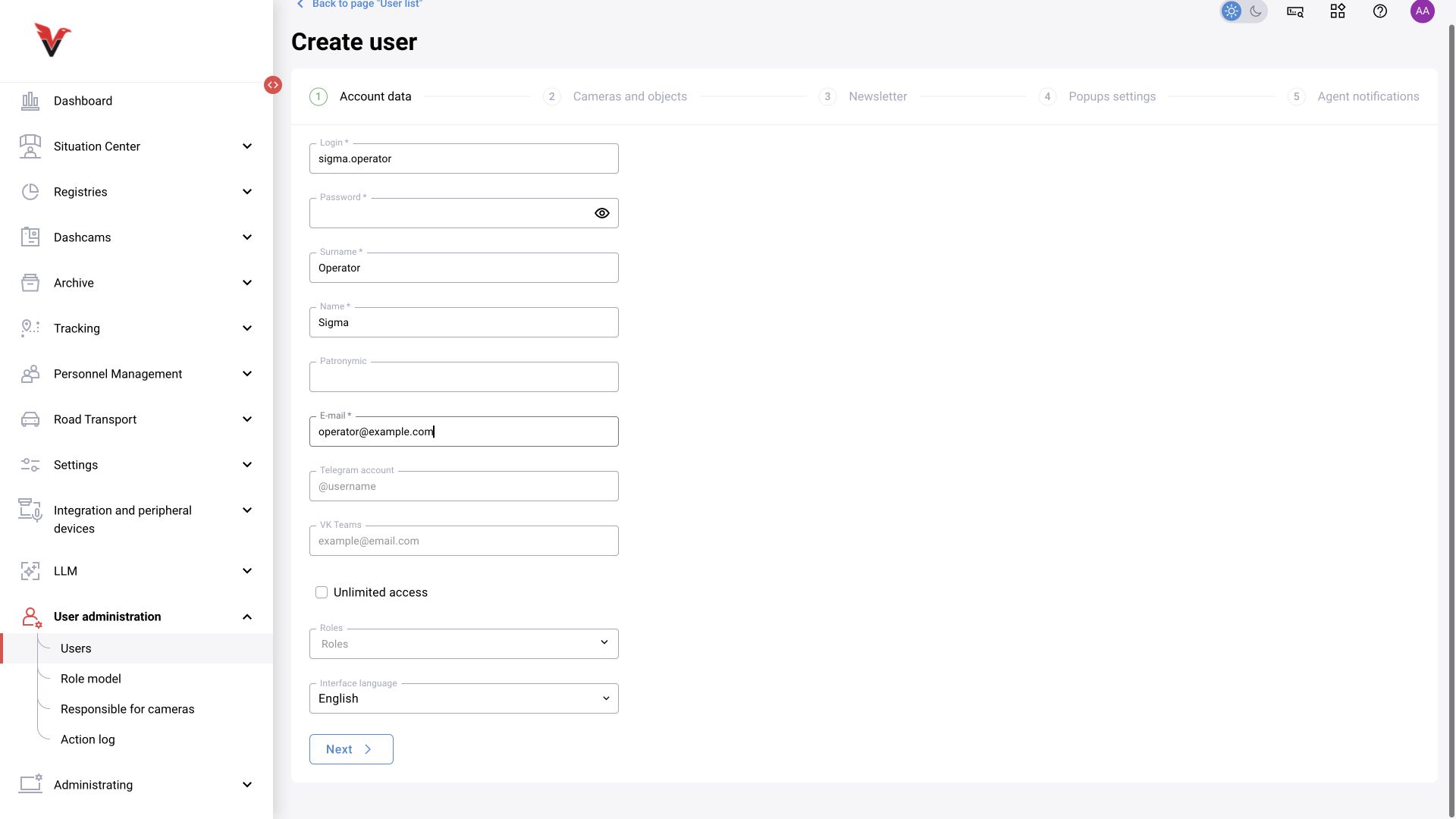The image size is (1456, 819).
Task: Expand the Administrating menu chevron
Action: coord(247,785)
